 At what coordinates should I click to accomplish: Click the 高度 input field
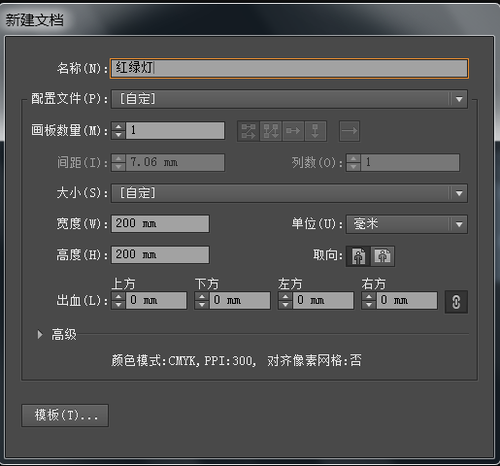pyautogui.click(x=160, y=255)
